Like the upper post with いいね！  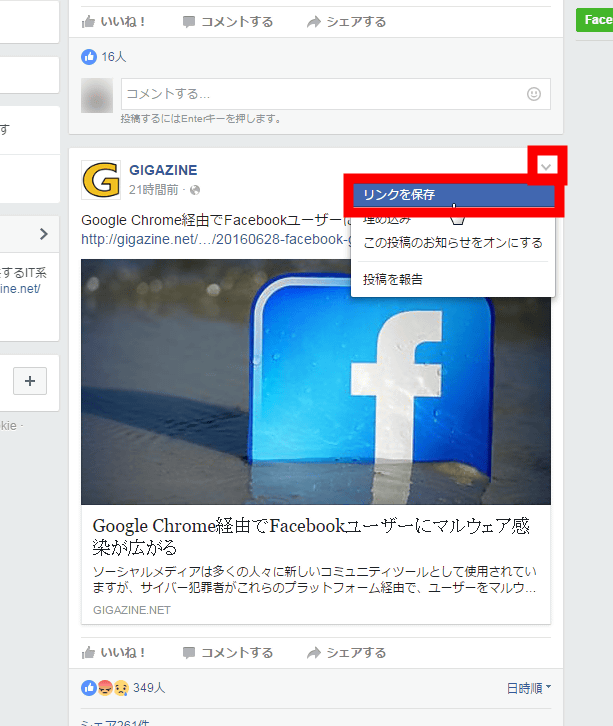113,22
